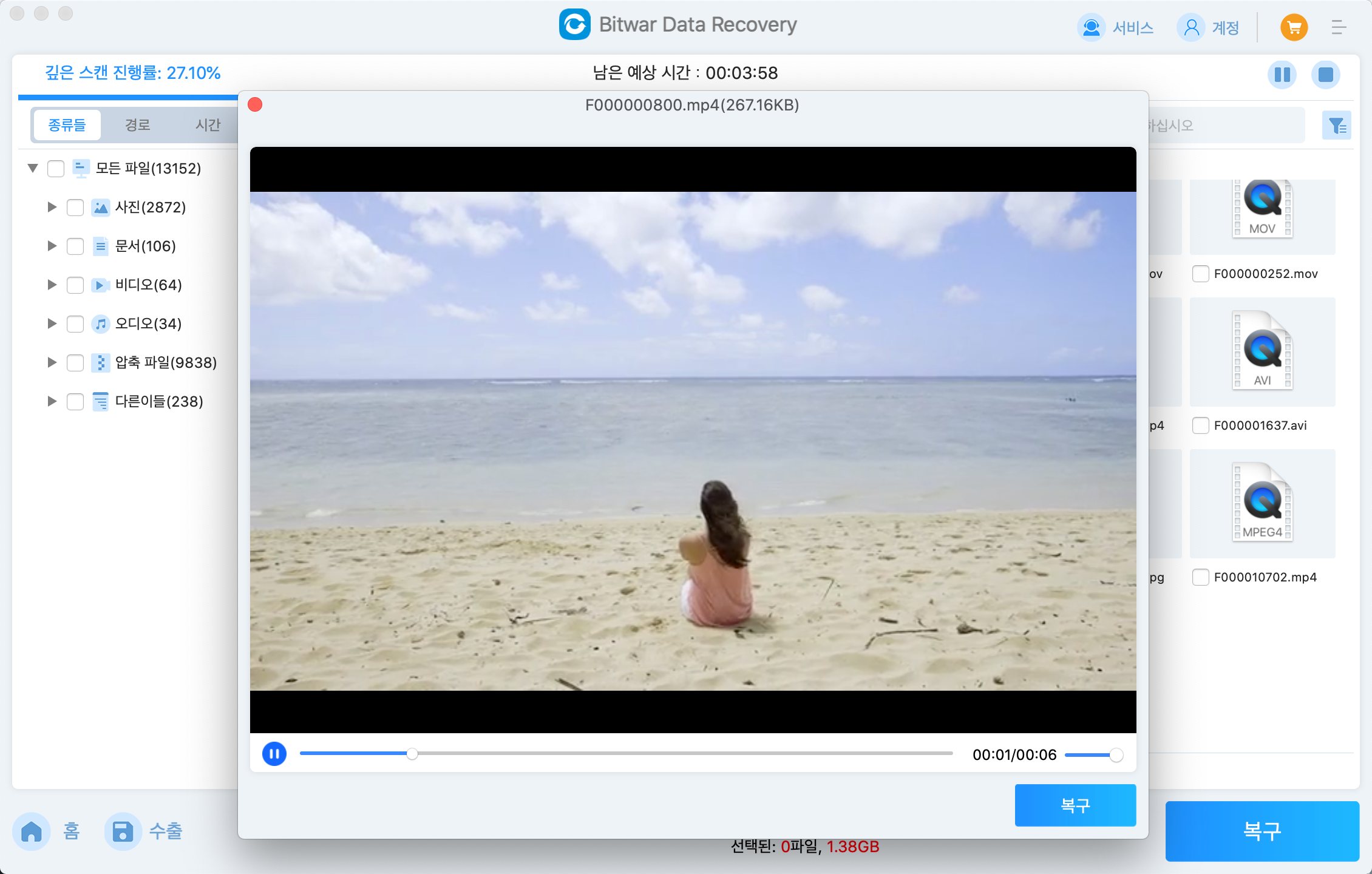
Task: Open the hamburger menu icon
Action: (1339, 27)
